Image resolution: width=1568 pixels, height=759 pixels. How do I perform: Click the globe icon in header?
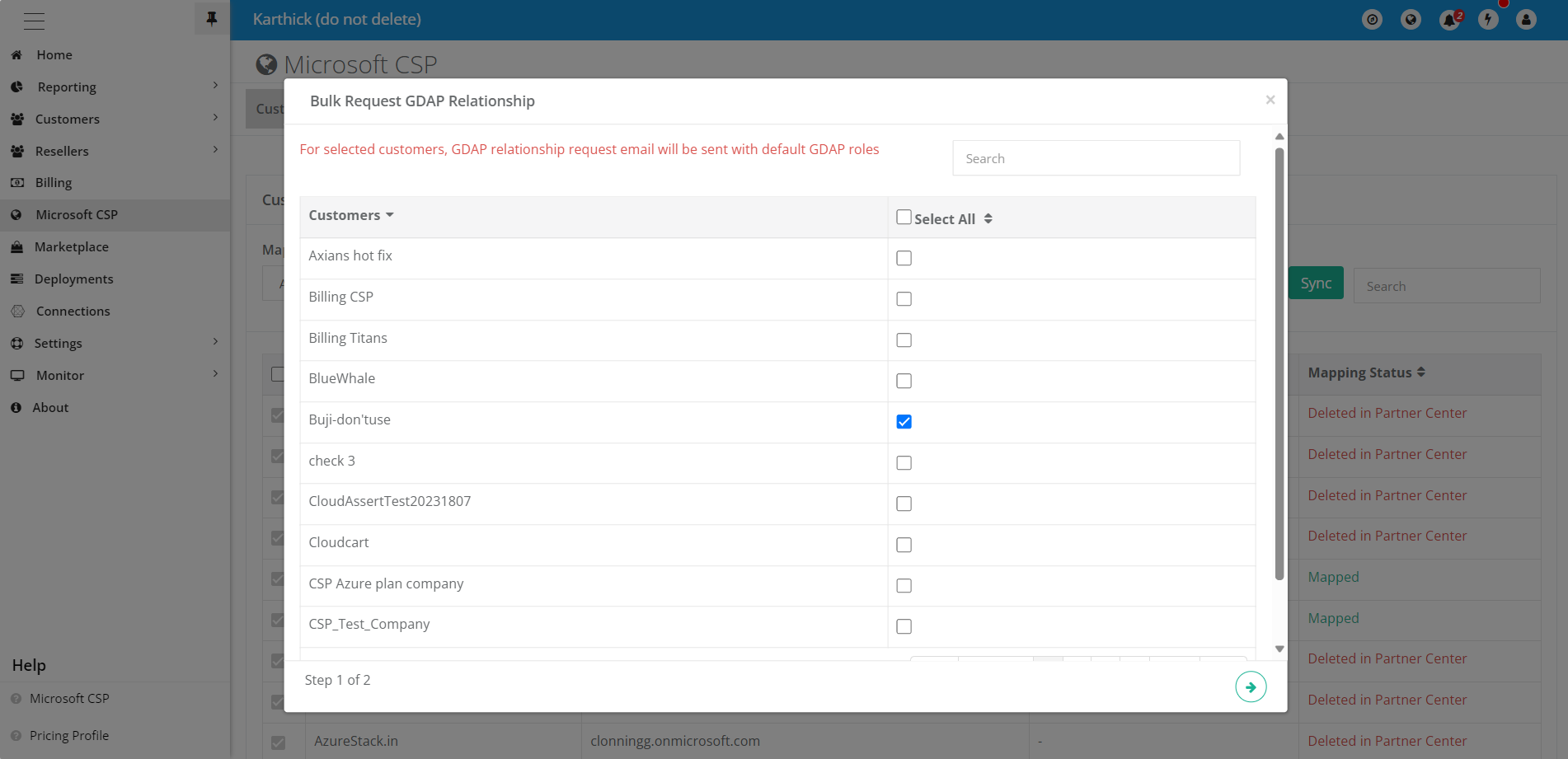point(1411,20)
